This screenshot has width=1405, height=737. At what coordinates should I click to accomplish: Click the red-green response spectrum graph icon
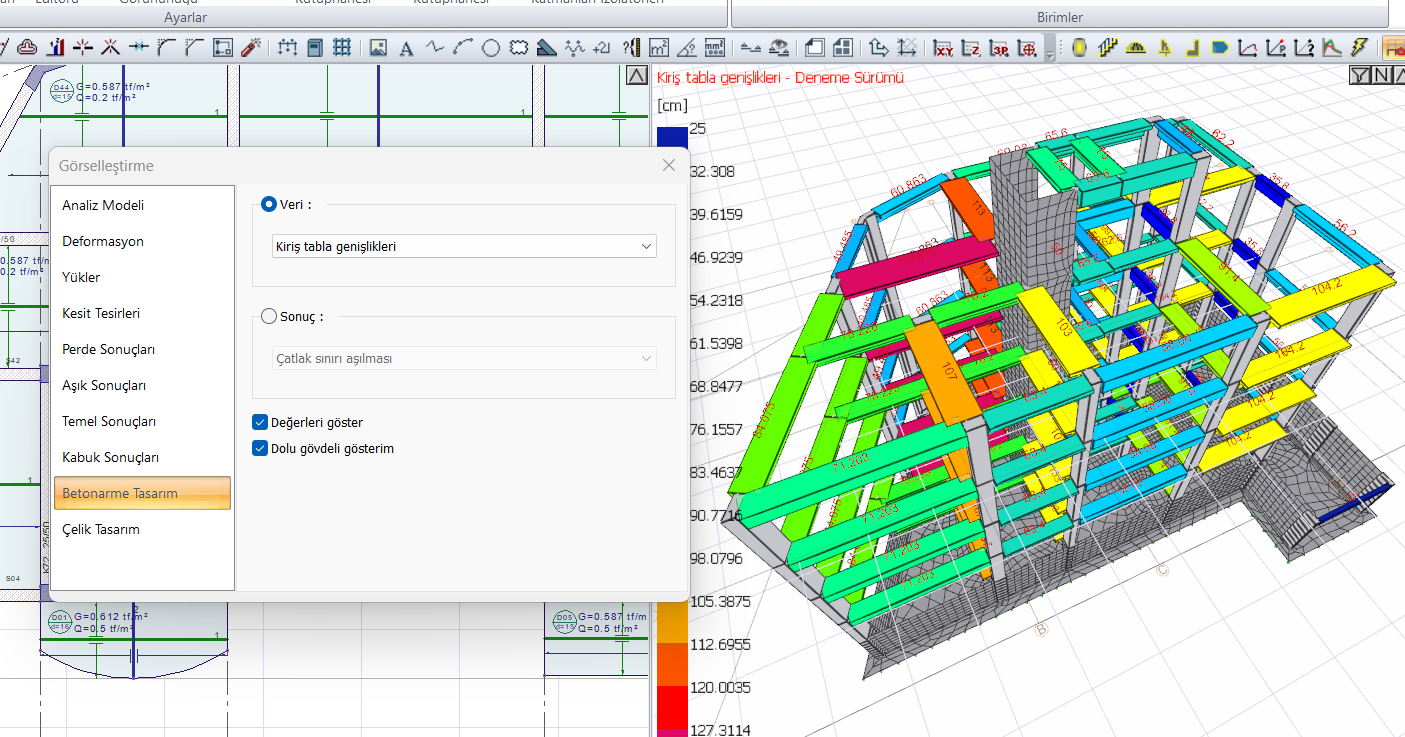1331,47
